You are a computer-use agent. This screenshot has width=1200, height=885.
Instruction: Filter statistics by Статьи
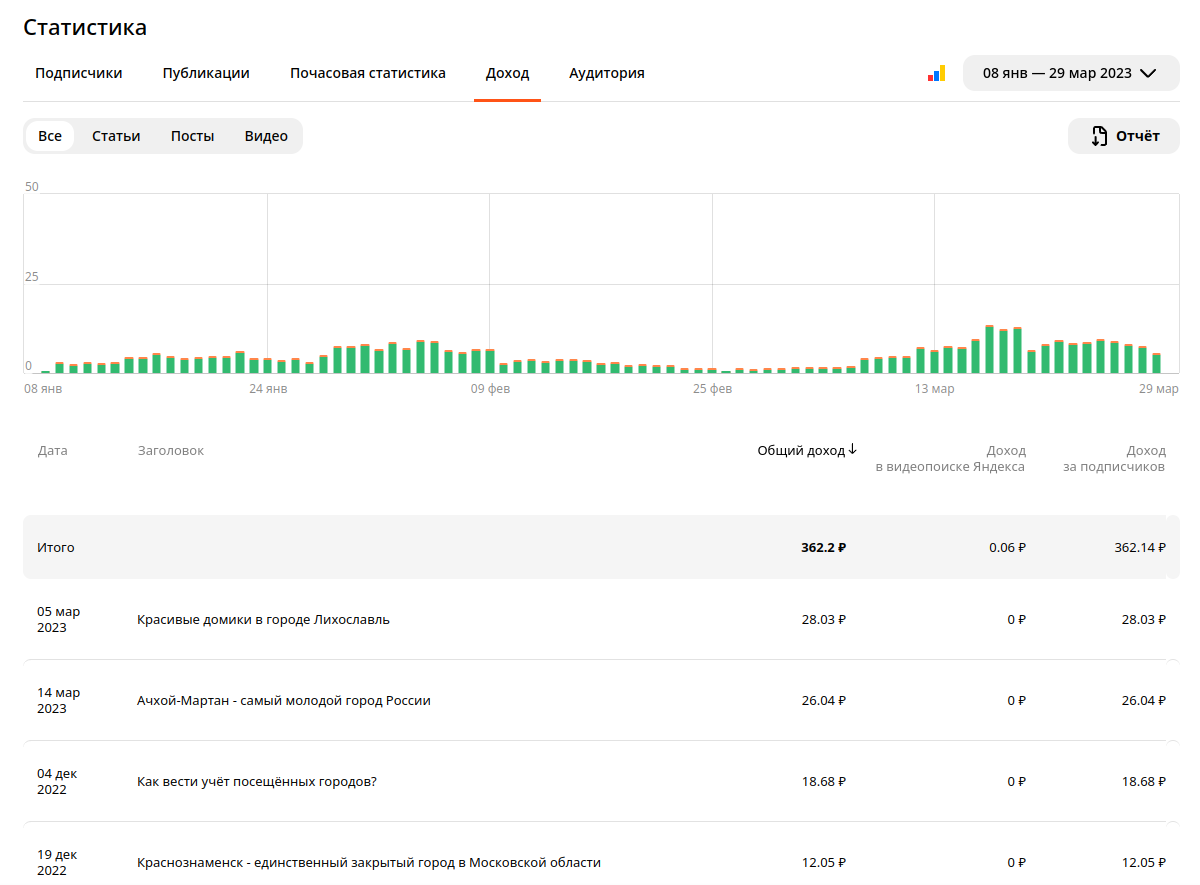(x=116, y=136)
